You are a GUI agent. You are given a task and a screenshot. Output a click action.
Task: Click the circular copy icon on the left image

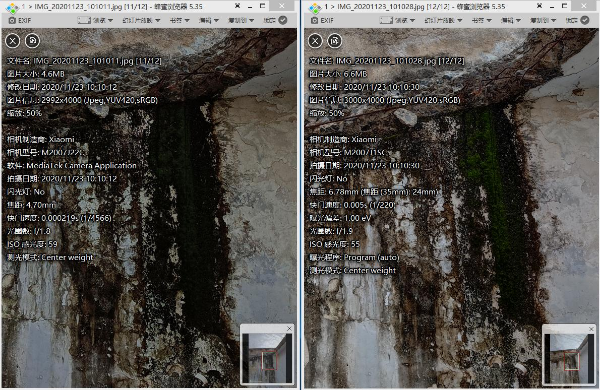pyautogui.click(x=32, y=41)
